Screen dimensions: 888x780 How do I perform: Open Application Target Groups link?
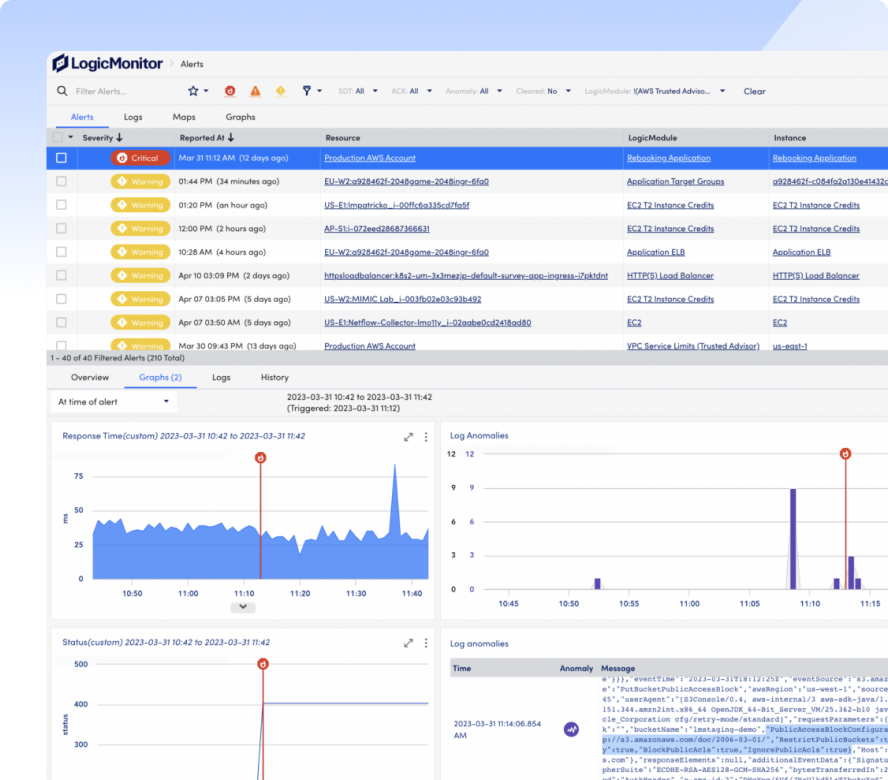pos(675,181)
